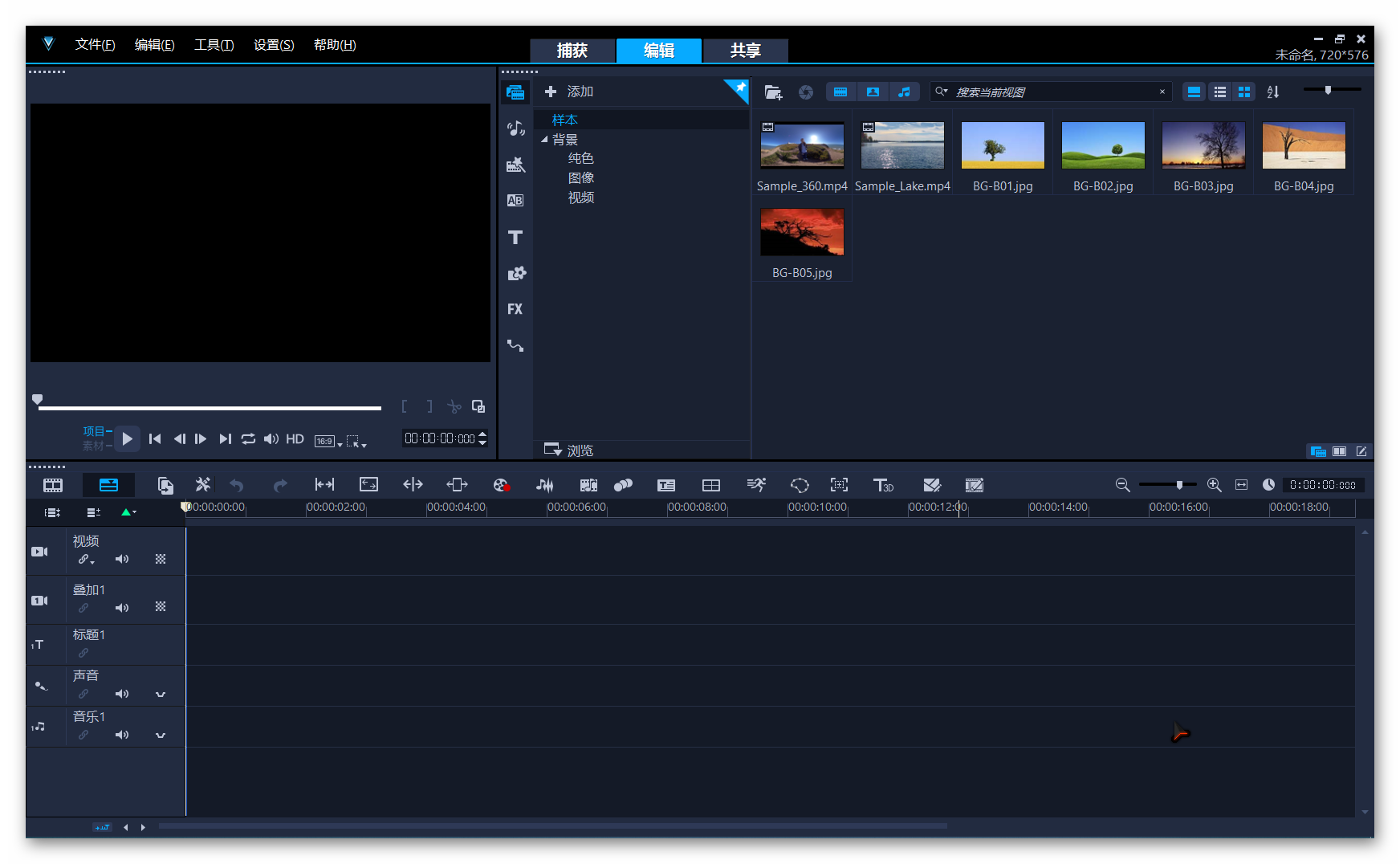Click the Undo arrow in timeline toolbar
This screenshot has width=1400, height=864.
pyautogui.click(x=236, y=485)
